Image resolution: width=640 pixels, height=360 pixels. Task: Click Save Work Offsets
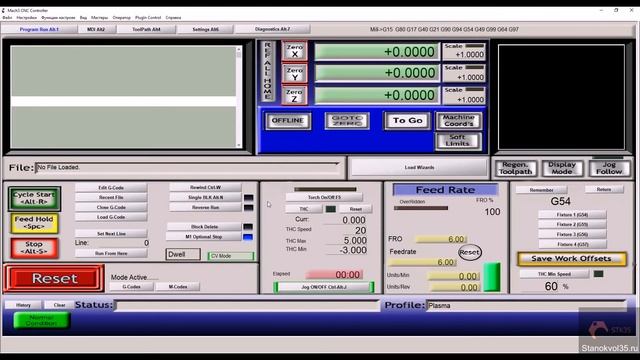click(571, 259)
